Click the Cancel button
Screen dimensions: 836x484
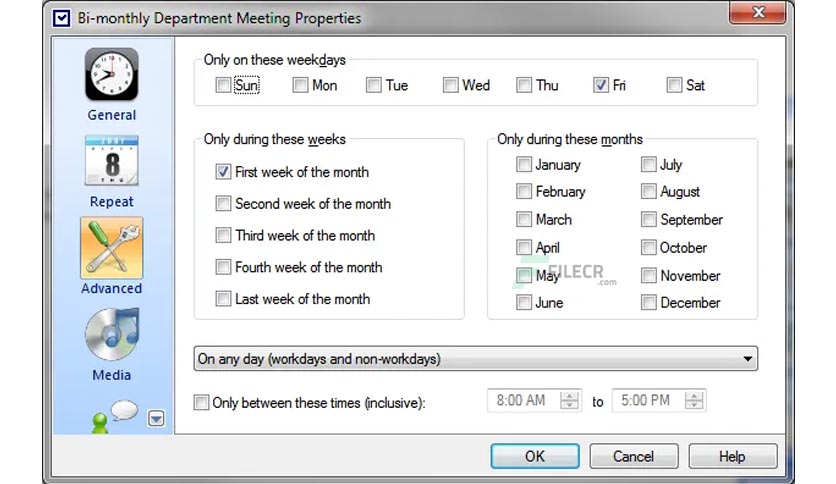coord(633,456)
